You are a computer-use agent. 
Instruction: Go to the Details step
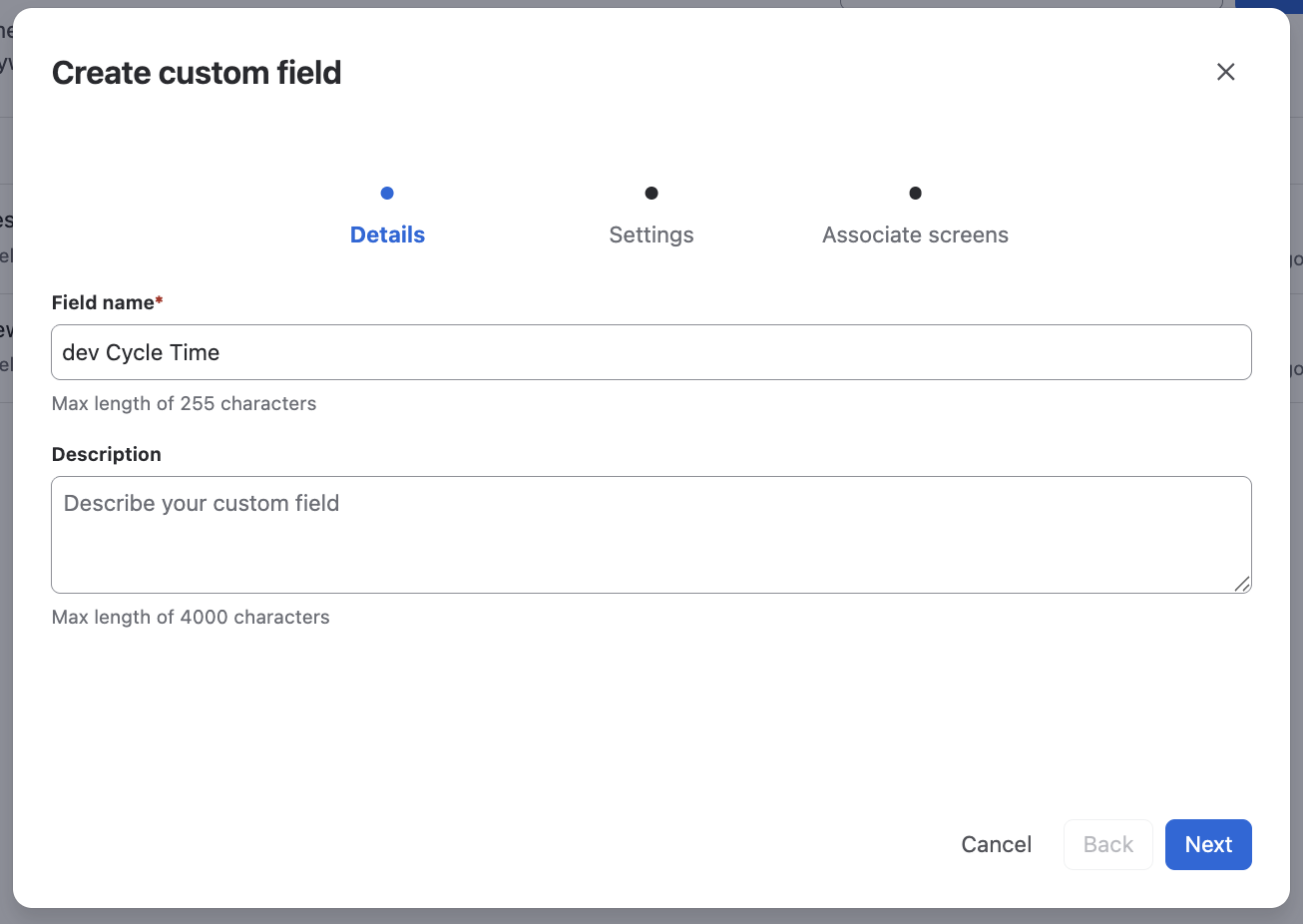[x=387, y=234]
